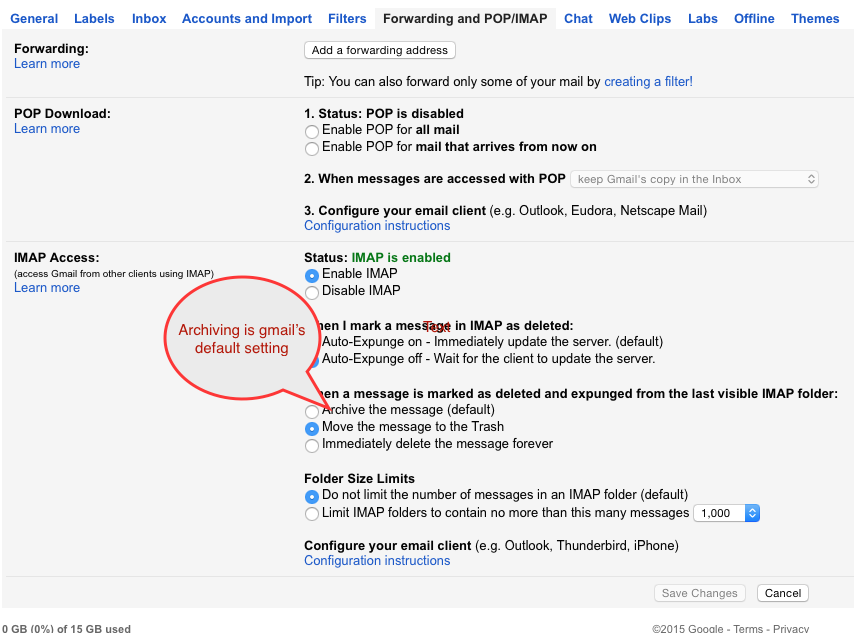Screen dimensions: 854x633
Task: Select Do not limit IMAP folder messages
Action: [312, 496]
